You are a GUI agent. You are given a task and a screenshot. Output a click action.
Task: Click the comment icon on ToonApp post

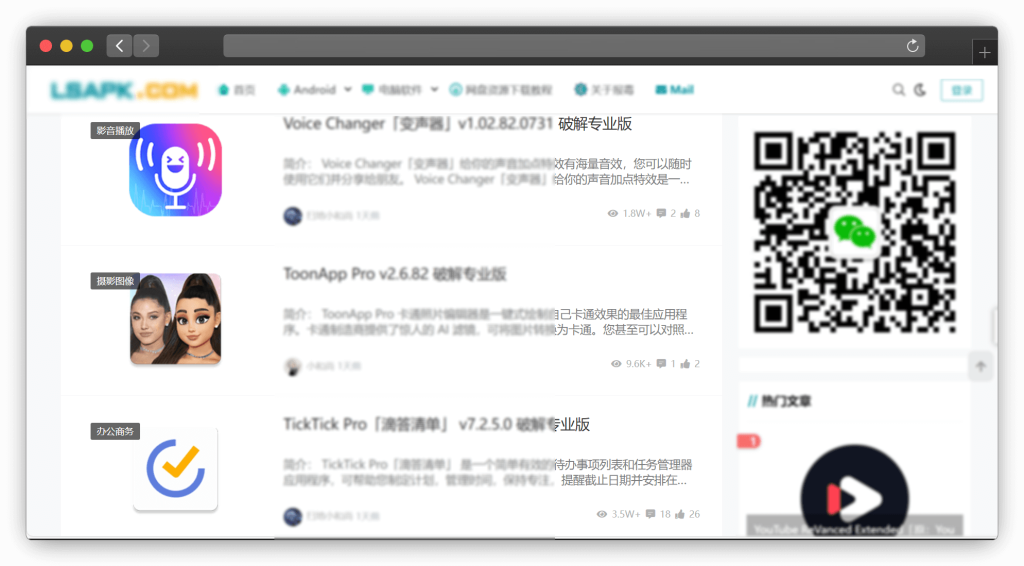(x=661, y=364)
